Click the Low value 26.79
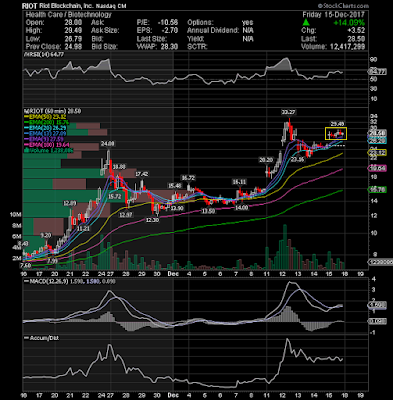This screenshot has height=400, width=393. tap(73, 39)
